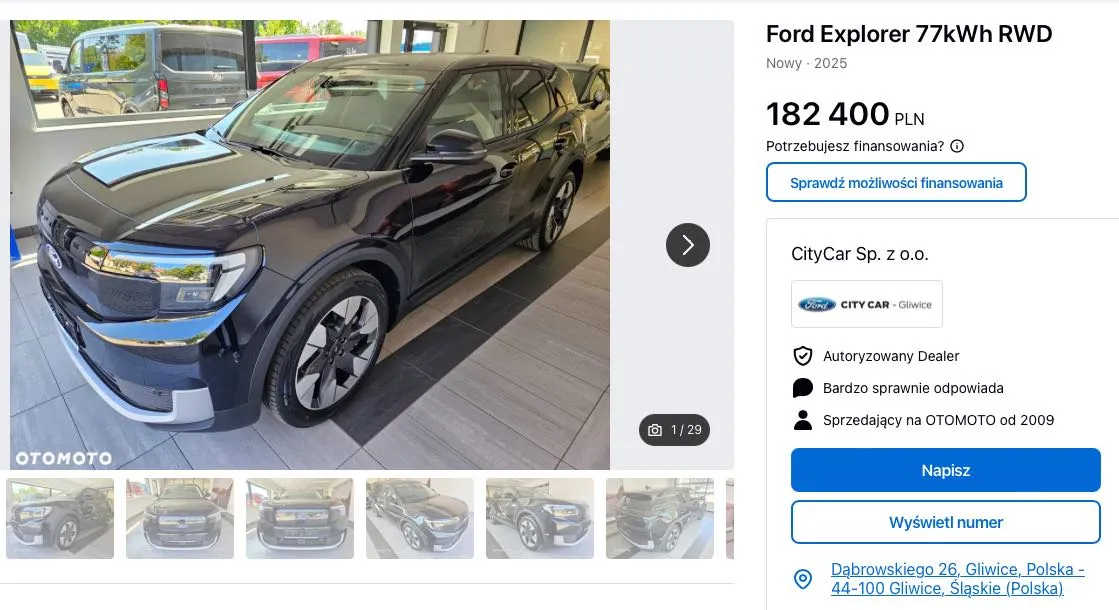1119x610 pixels.
Task: Click the Ford City Car Gliwice logo
Action: point(866,304)
